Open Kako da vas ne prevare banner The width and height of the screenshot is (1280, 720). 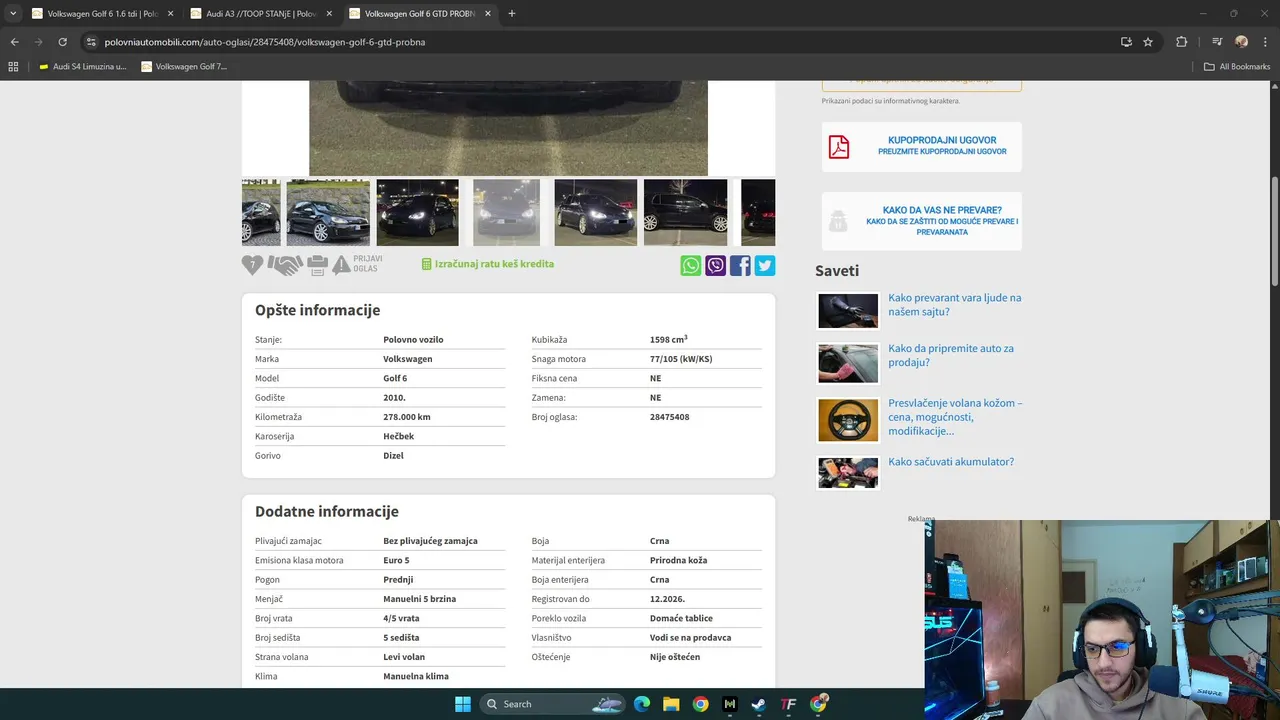(x=922, y=221)
